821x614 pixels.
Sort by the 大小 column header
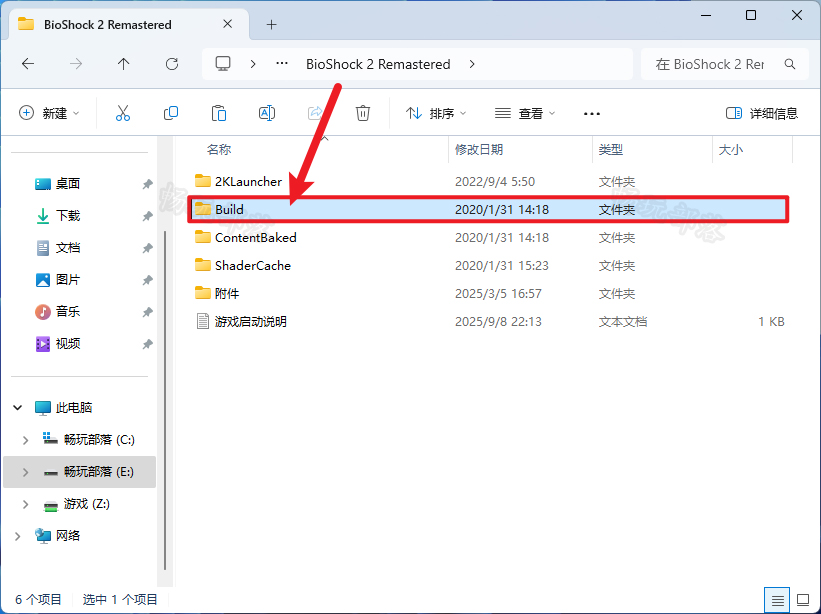click(731, 150)
